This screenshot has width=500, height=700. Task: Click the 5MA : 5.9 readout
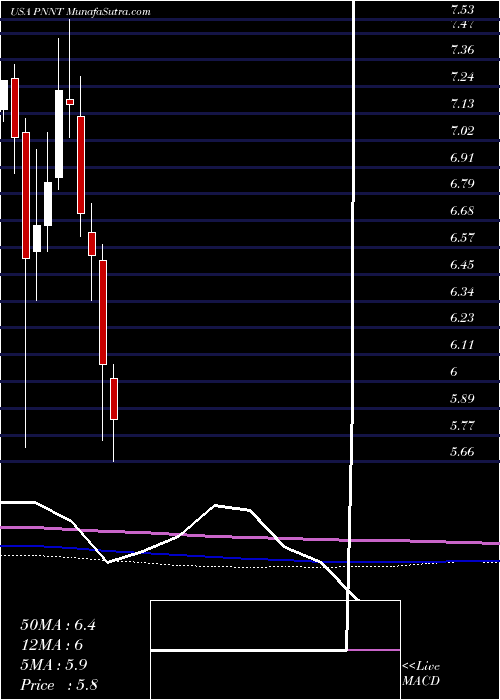click(54, 665)
